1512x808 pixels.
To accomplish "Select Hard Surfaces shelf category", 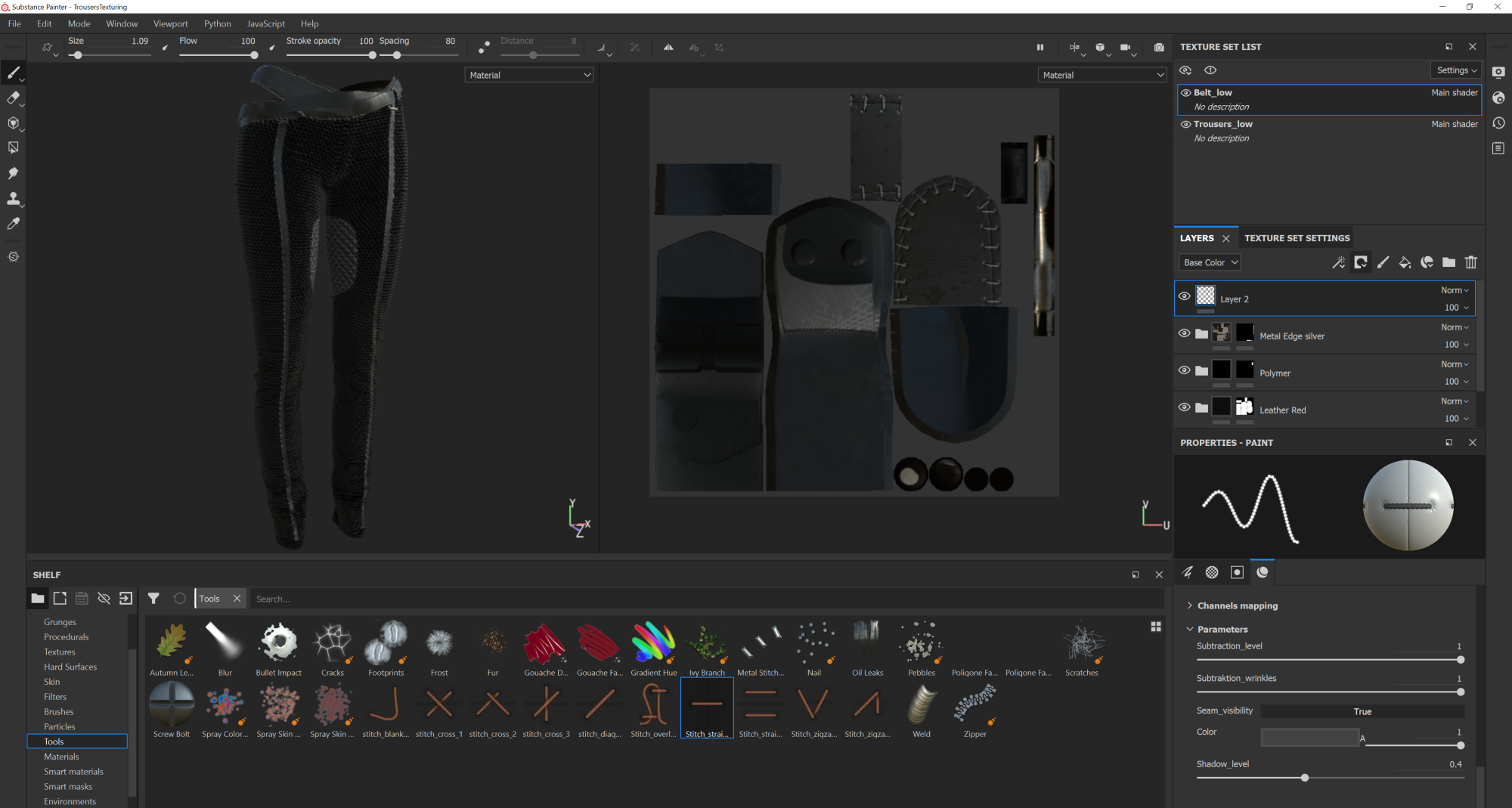I will pos(70,667).
